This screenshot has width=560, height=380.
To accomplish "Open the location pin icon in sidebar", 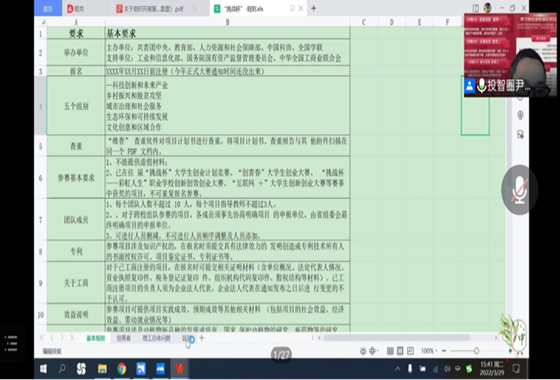I will tap(520, 115).
